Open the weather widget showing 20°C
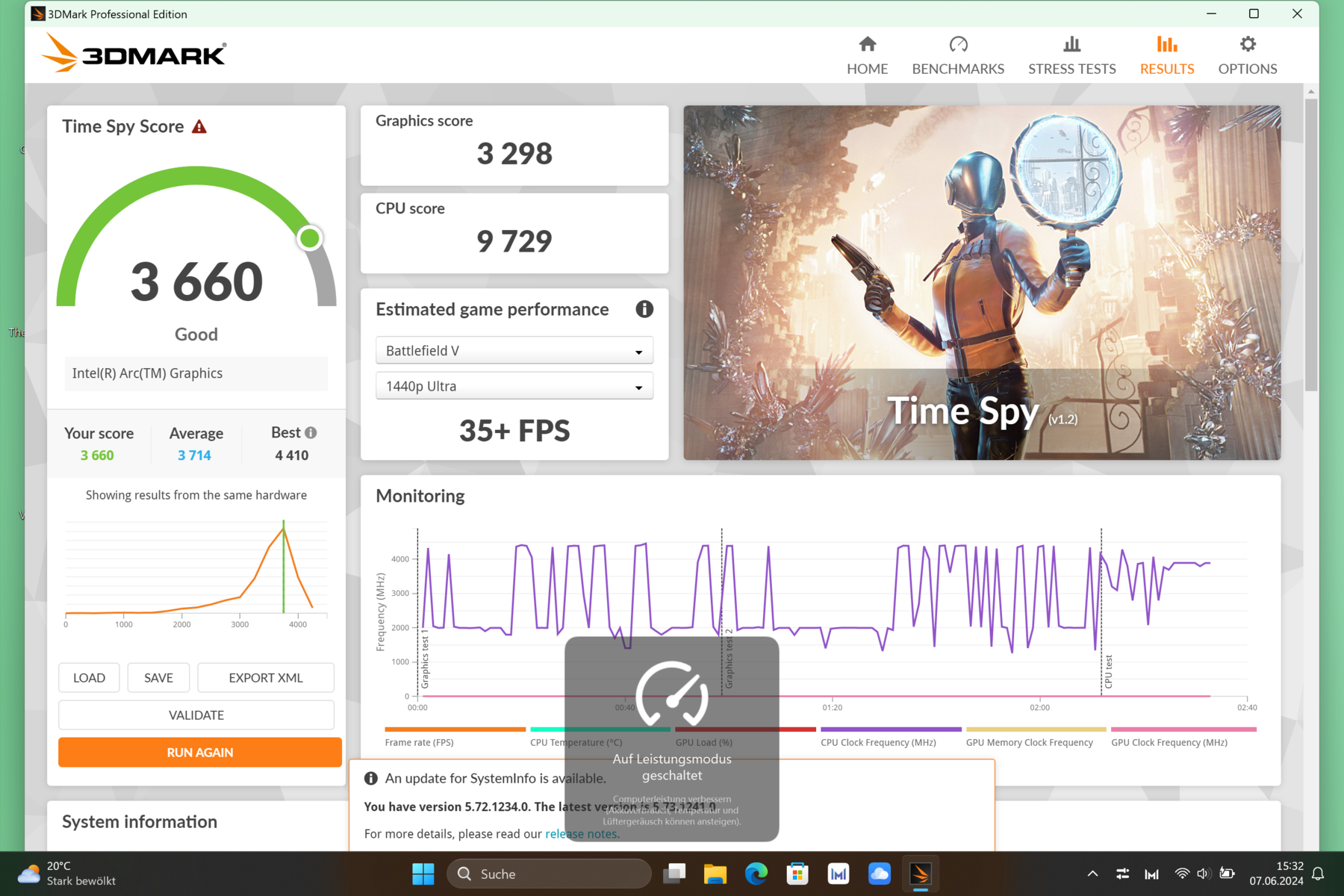The width and height of the screenshot is (1344, 896). click(67, 874)
